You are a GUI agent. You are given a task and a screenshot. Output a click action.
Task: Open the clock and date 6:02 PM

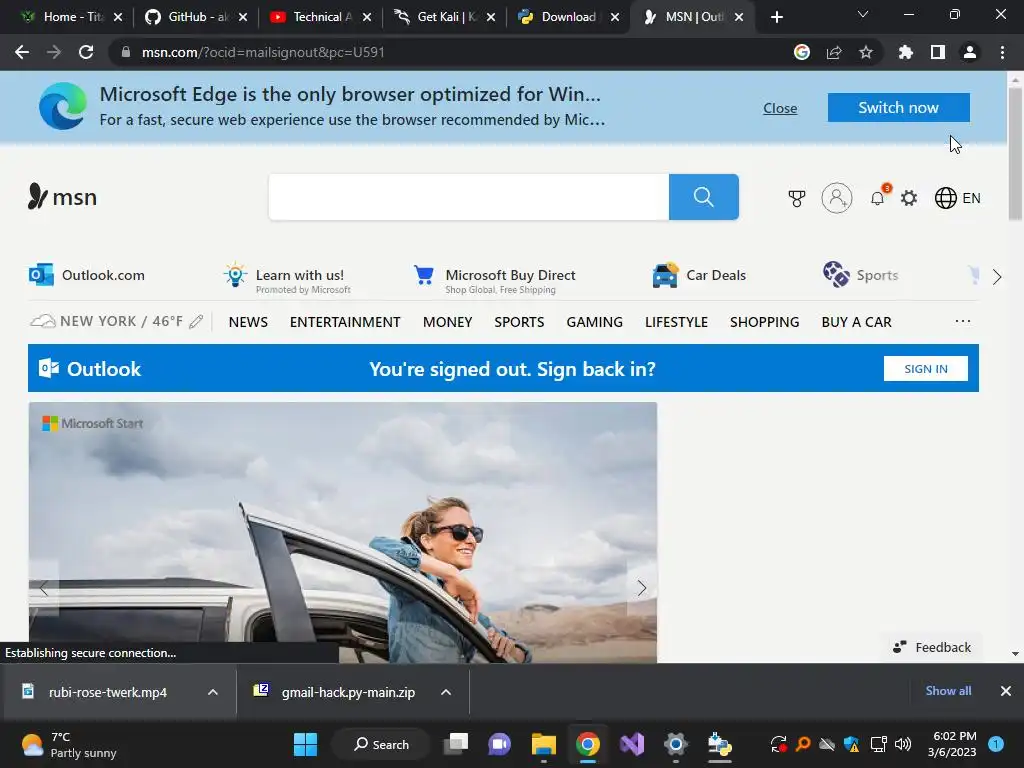954,744
